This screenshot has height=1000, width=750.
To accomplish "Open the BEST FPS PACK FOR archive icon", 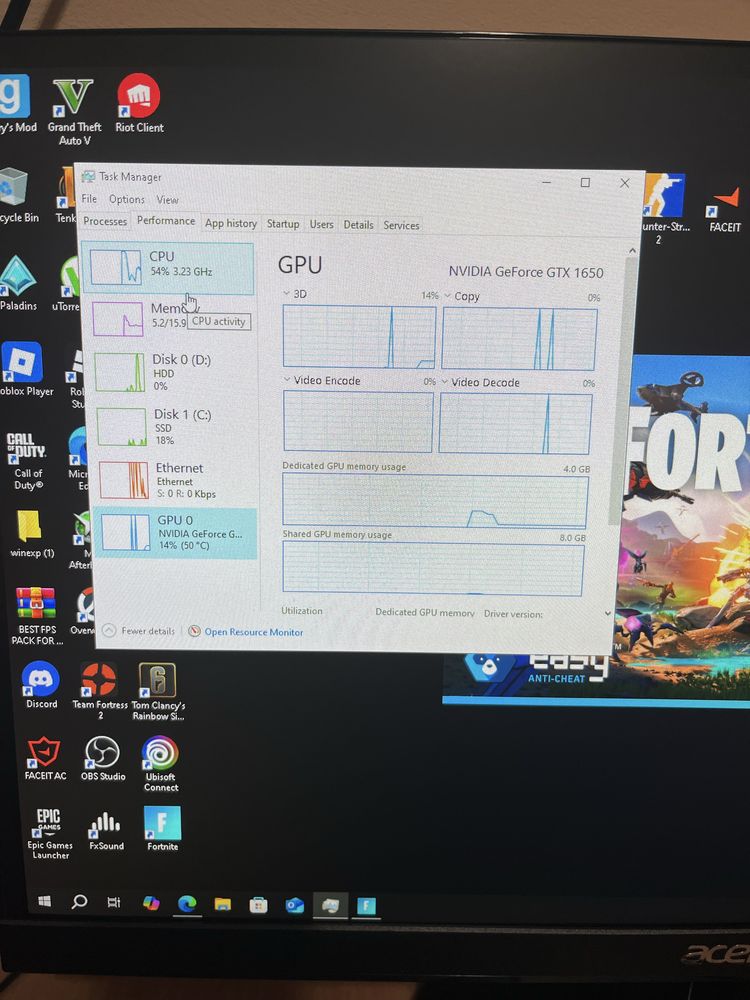I will [x=36, y=616].
